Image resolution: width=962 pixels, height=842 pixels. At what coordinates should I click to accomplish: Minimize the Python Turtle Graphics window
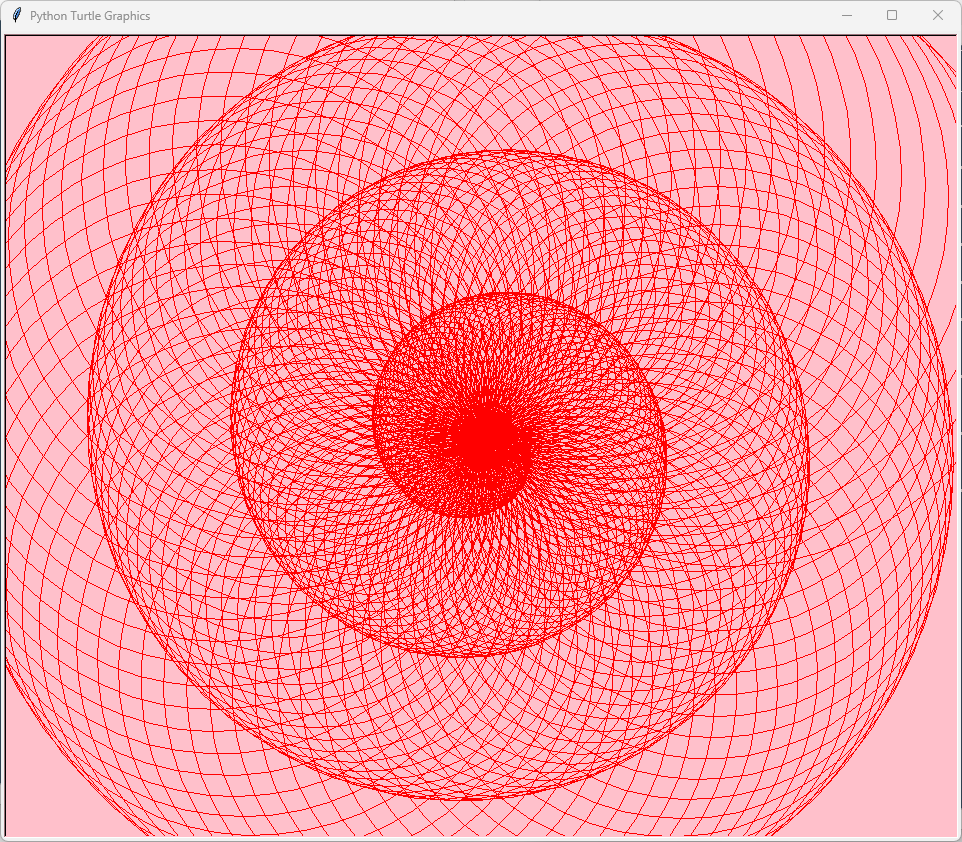846,16
